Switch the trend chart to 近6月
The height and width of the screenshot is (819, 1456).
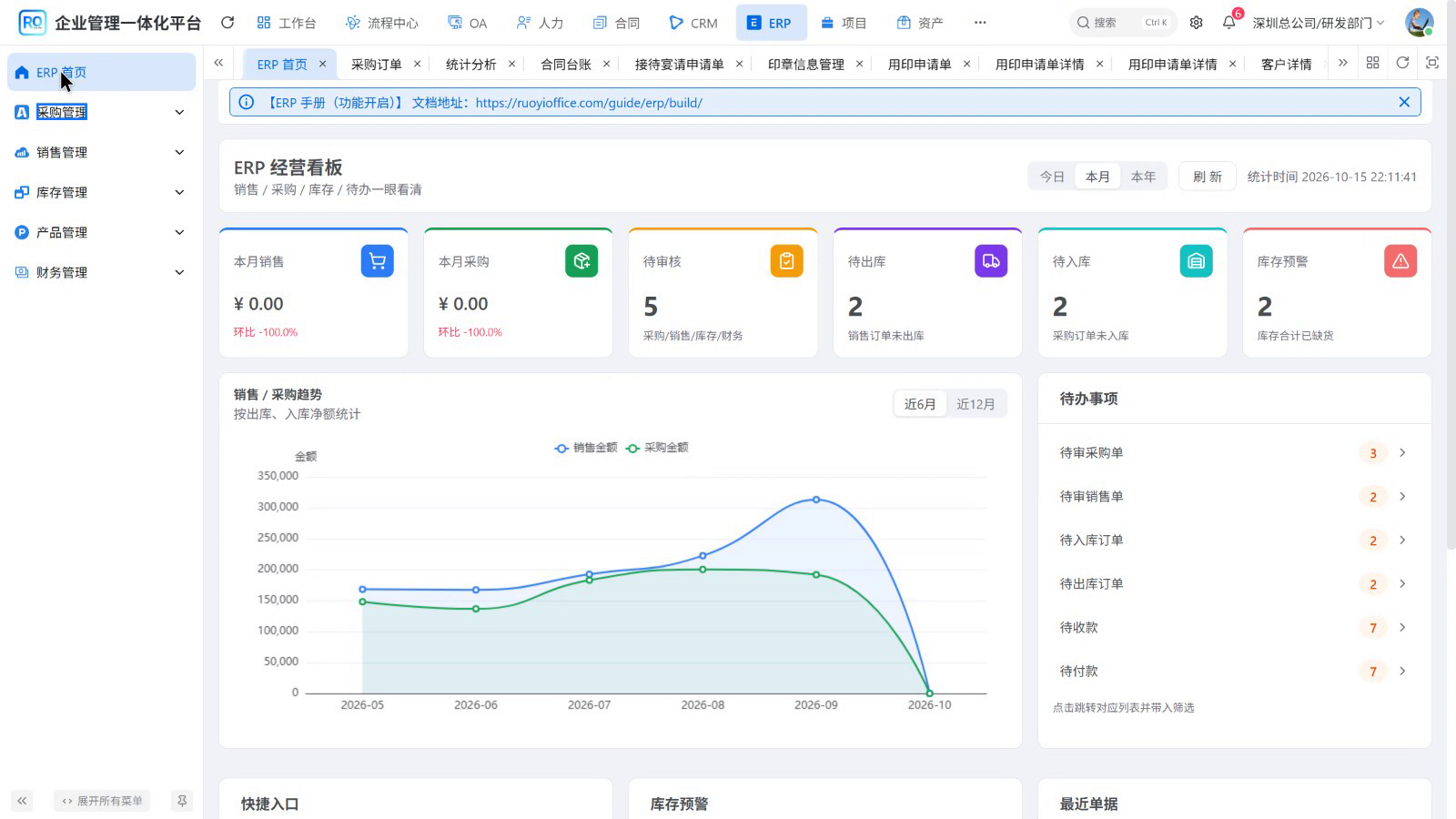pyautogui.click(x=920, y=404)
